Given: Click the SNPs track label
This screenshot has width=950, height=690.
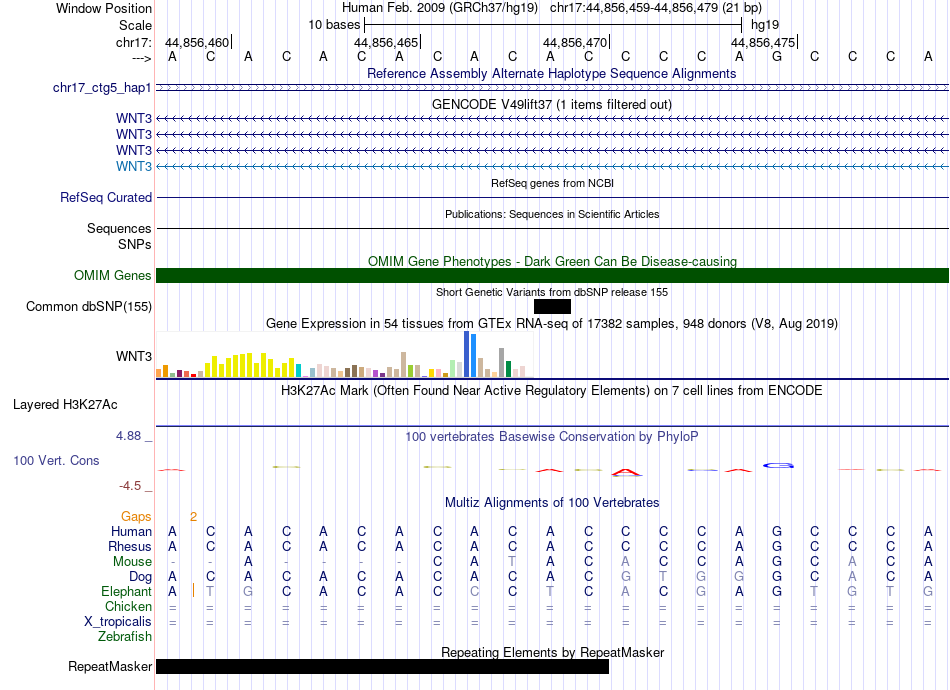Looking at the screenshot, I should [135, 244].
